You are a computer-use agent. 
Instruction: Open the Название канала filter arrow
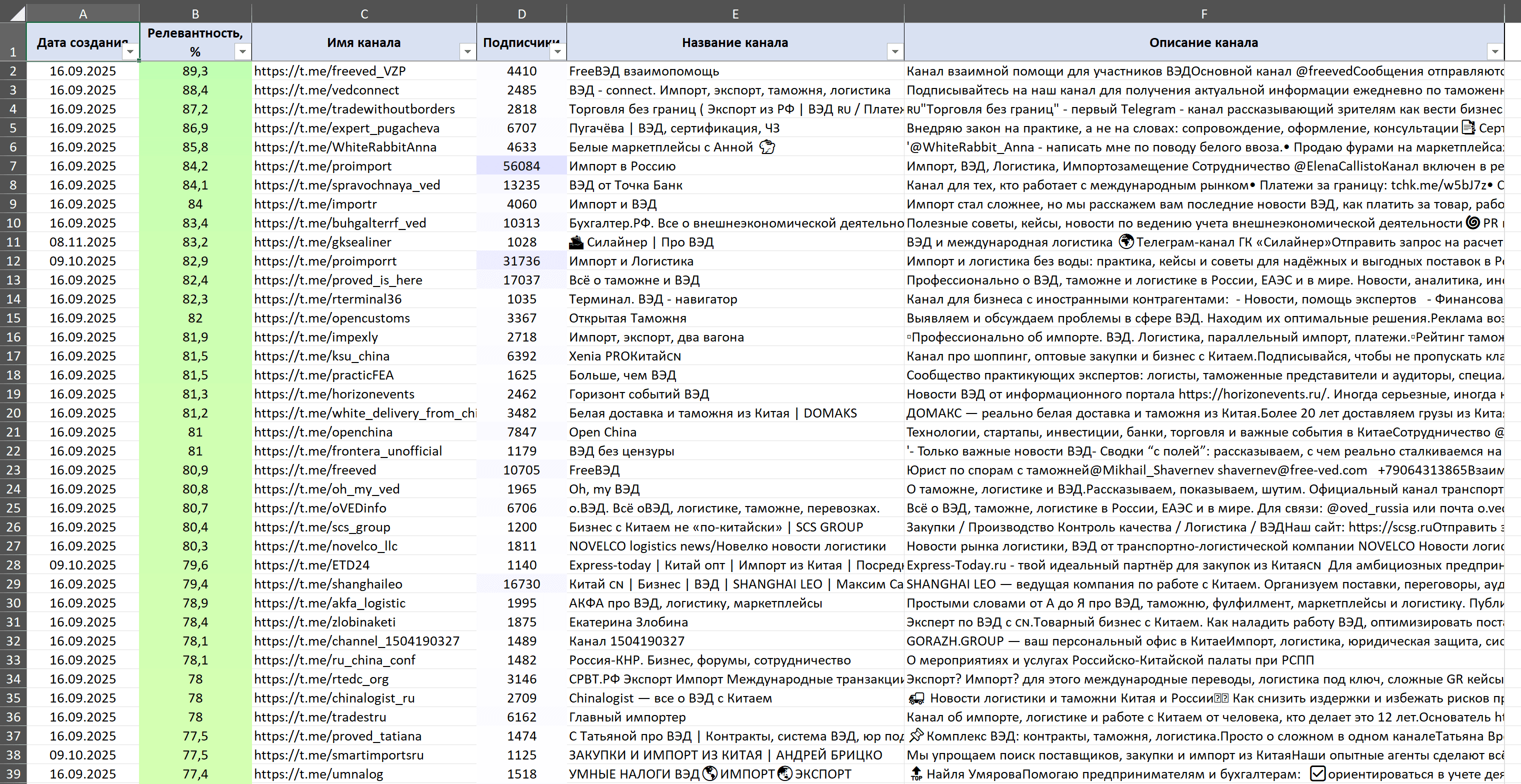895,52
